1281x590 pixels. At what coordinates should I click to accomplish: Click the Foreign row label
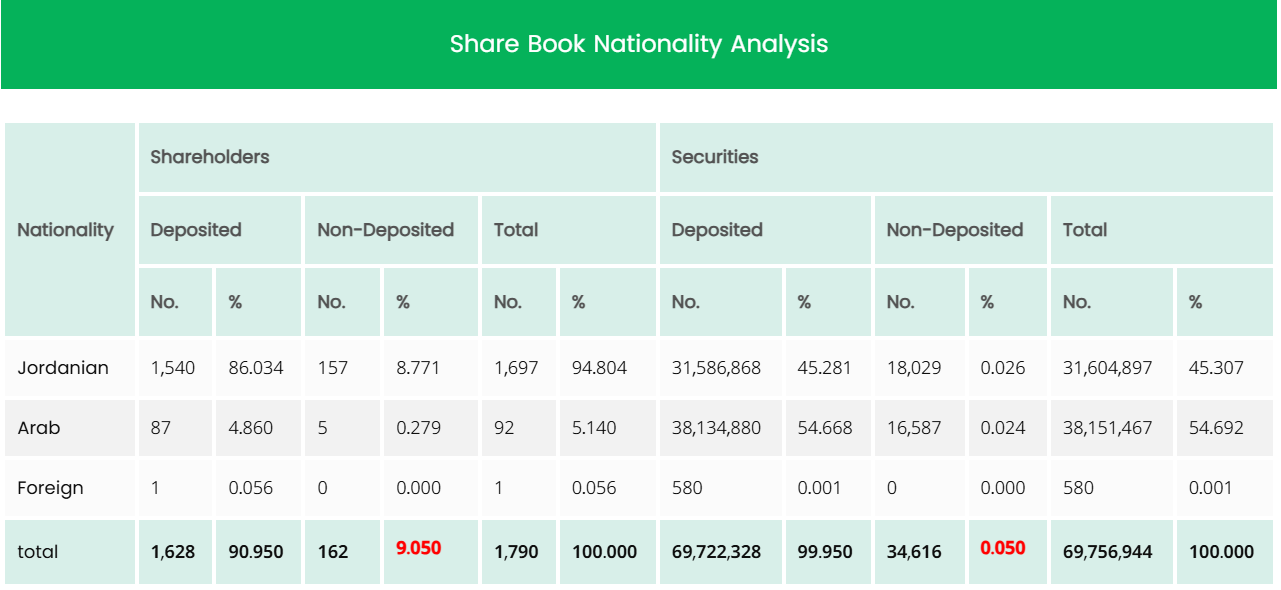click(50, 488)
